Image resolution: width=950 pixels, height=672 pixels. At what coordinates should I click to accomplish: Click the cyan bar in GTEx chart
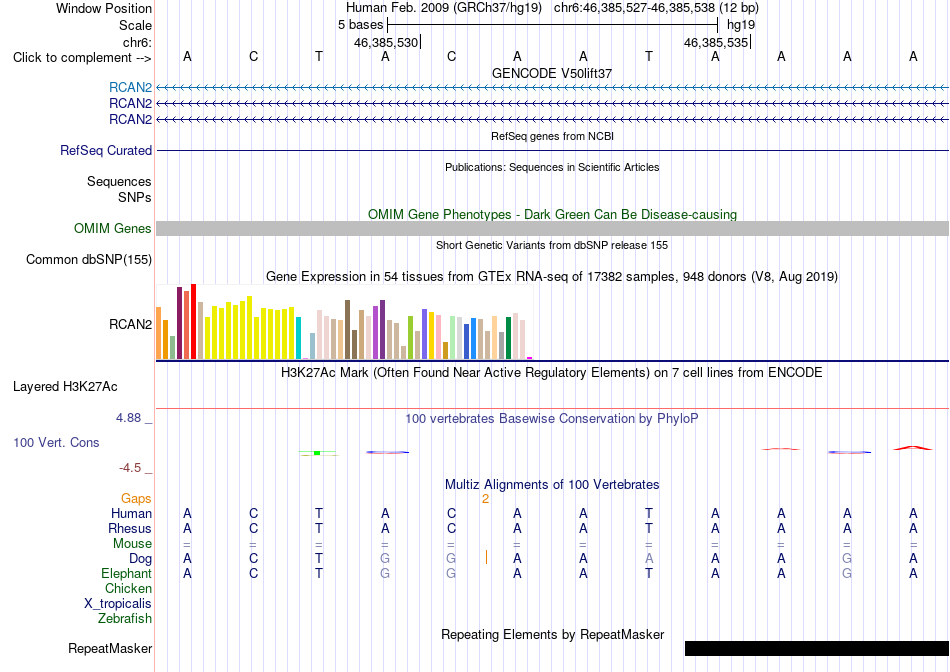299,338
